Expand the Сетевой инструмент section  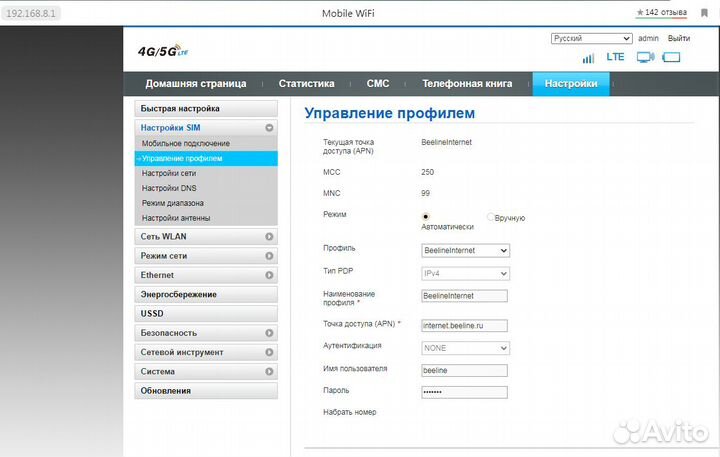(206, 352)
